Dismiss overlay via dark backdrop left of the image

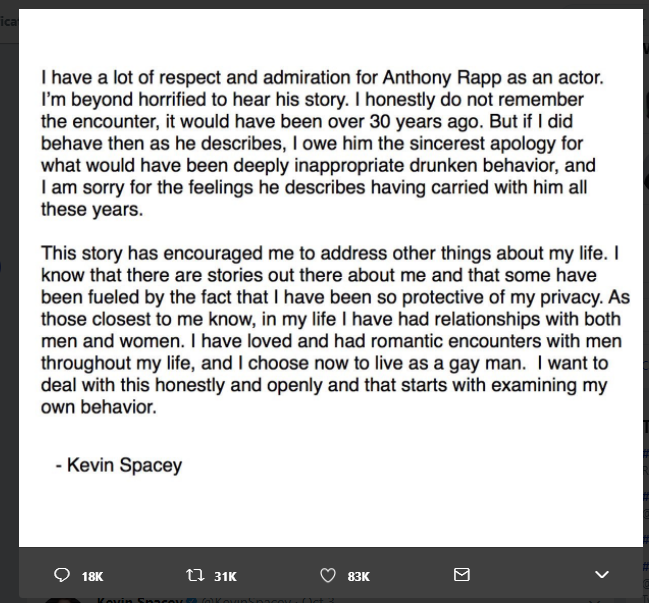[9, 290]
